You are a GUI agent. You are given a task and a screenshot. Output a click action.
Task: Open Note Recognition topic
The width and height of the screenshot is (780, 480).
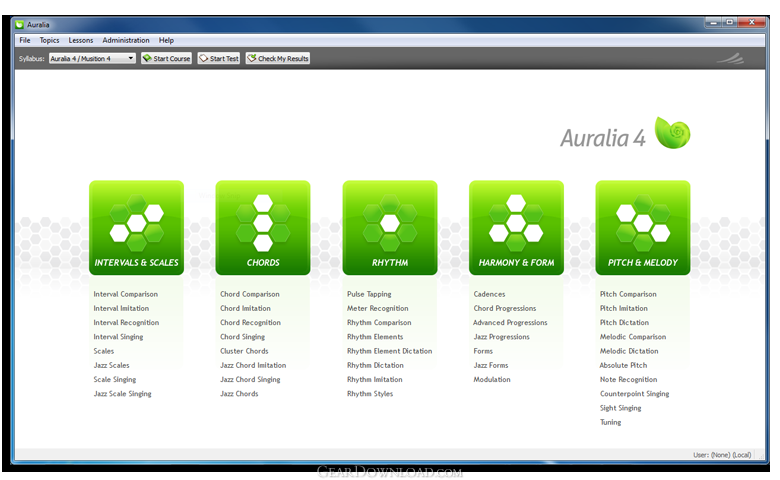point(628,380)
